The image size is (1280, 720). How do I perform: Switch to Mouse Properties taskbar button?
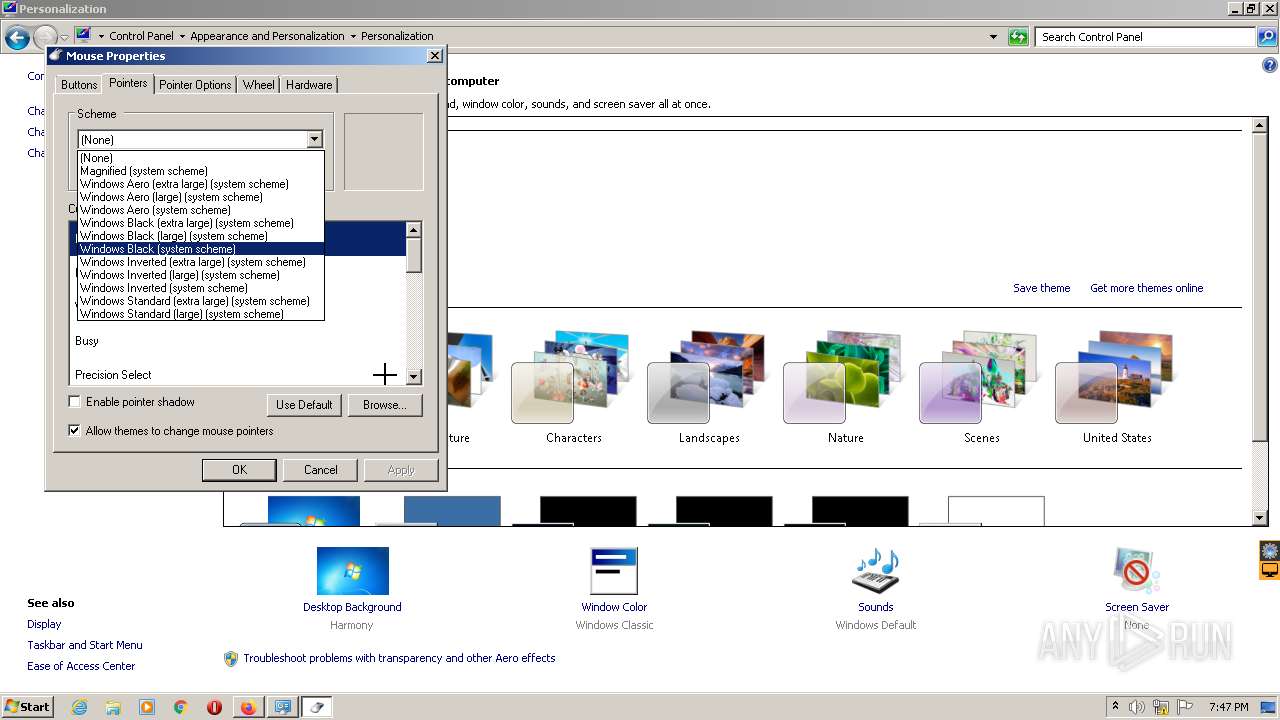(x=317, y=707)
